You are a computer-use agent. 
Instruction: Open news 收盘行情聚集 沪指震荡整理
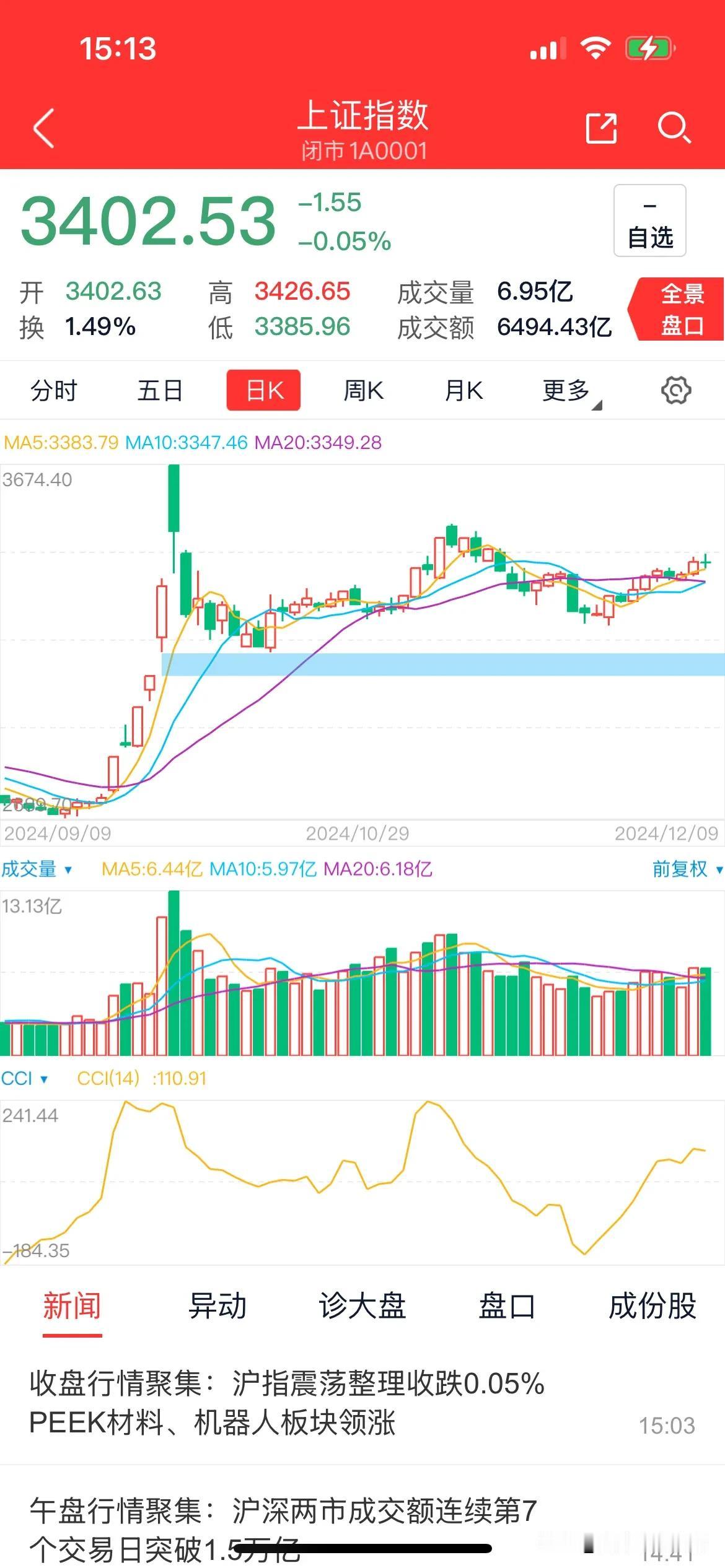click(x=362, y=1403)
